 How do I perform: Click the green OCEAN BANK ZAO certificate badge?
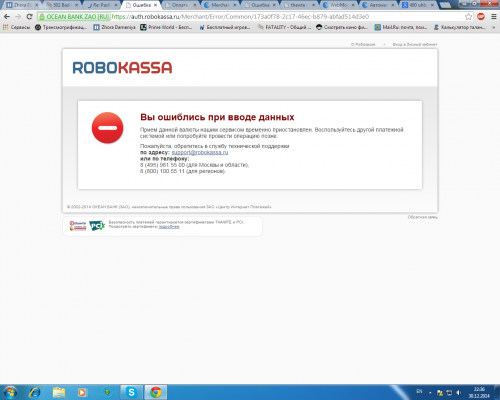(x=74, y=17)
